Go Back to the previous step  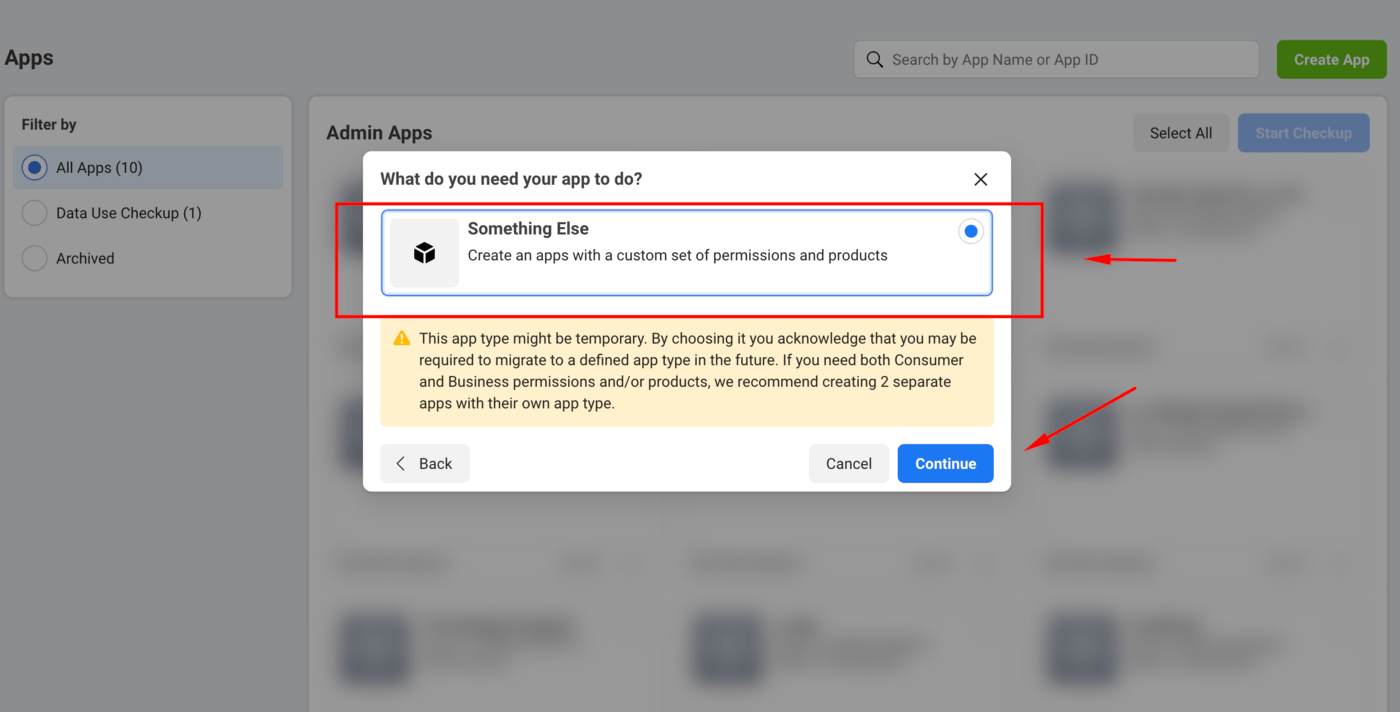425,464
